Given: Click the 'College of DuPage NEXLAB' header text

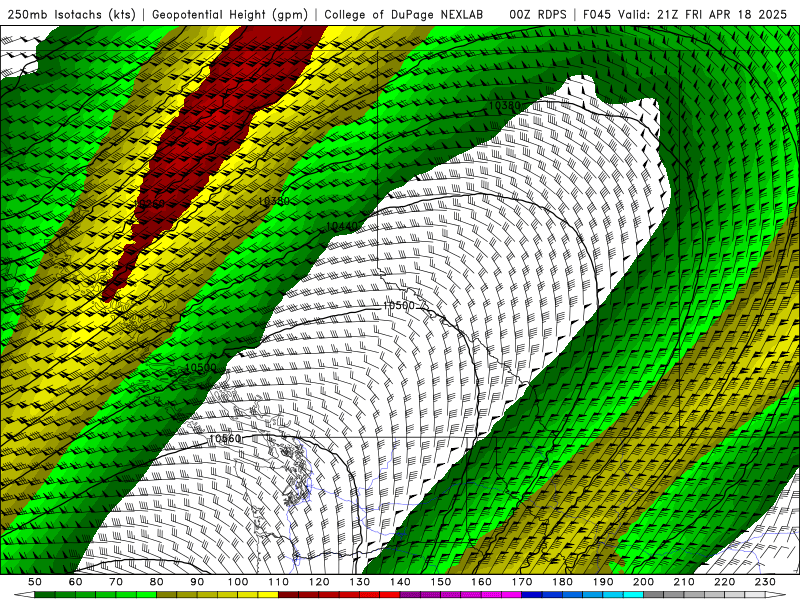Looking at the screenshot, I should [404, 15].
